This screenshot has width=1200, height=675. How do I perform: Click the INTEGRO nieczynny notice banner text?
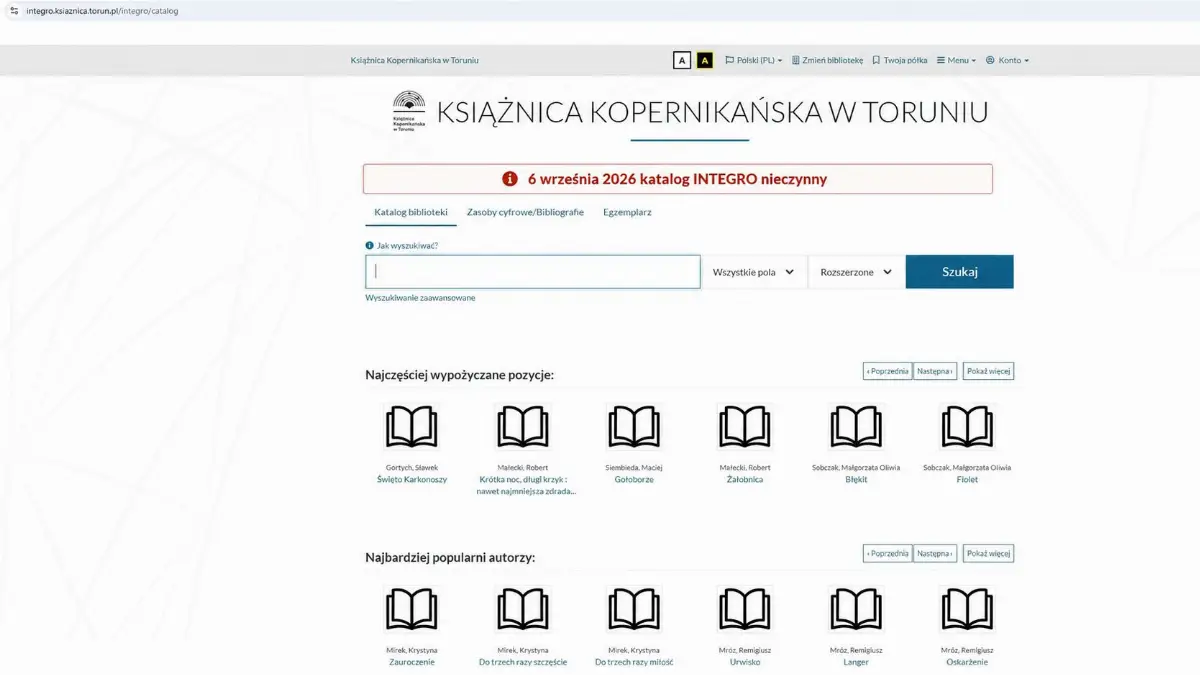(677, 179)
